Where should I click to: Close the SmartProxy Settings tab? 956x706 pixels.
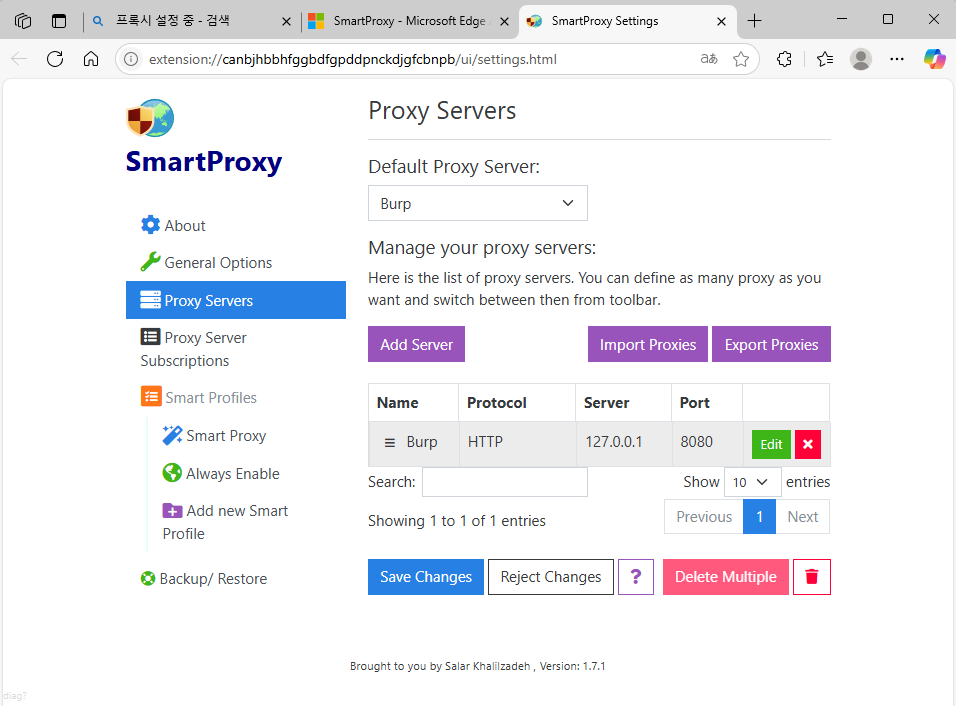(x=721, y=21)
